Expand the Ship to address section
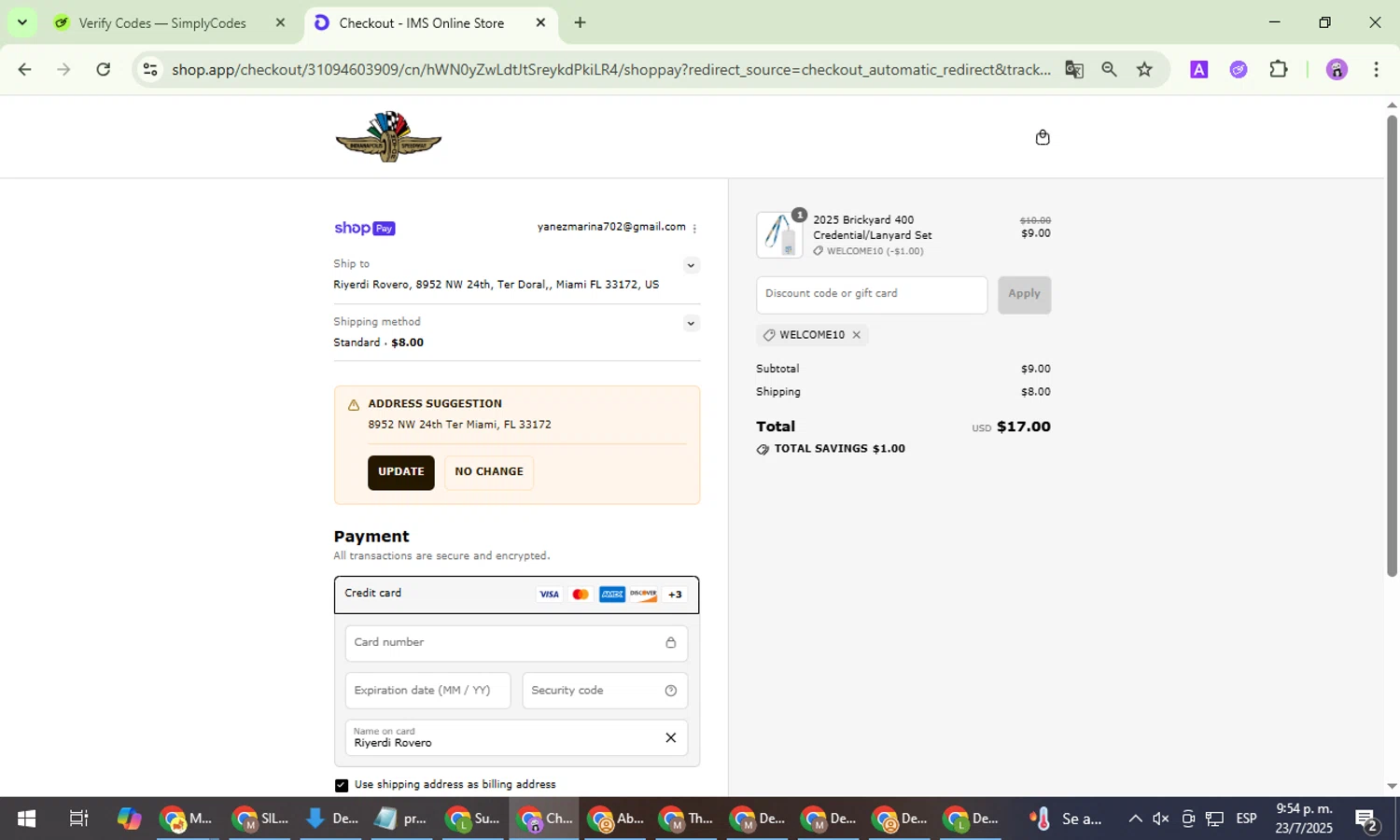 pos(691,265)
